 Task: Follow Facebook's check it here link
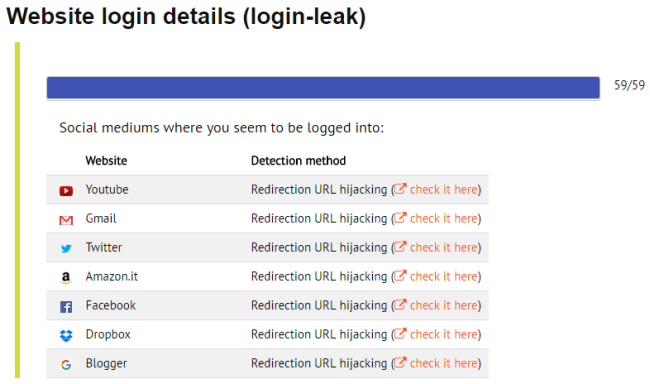pos(437,306)
